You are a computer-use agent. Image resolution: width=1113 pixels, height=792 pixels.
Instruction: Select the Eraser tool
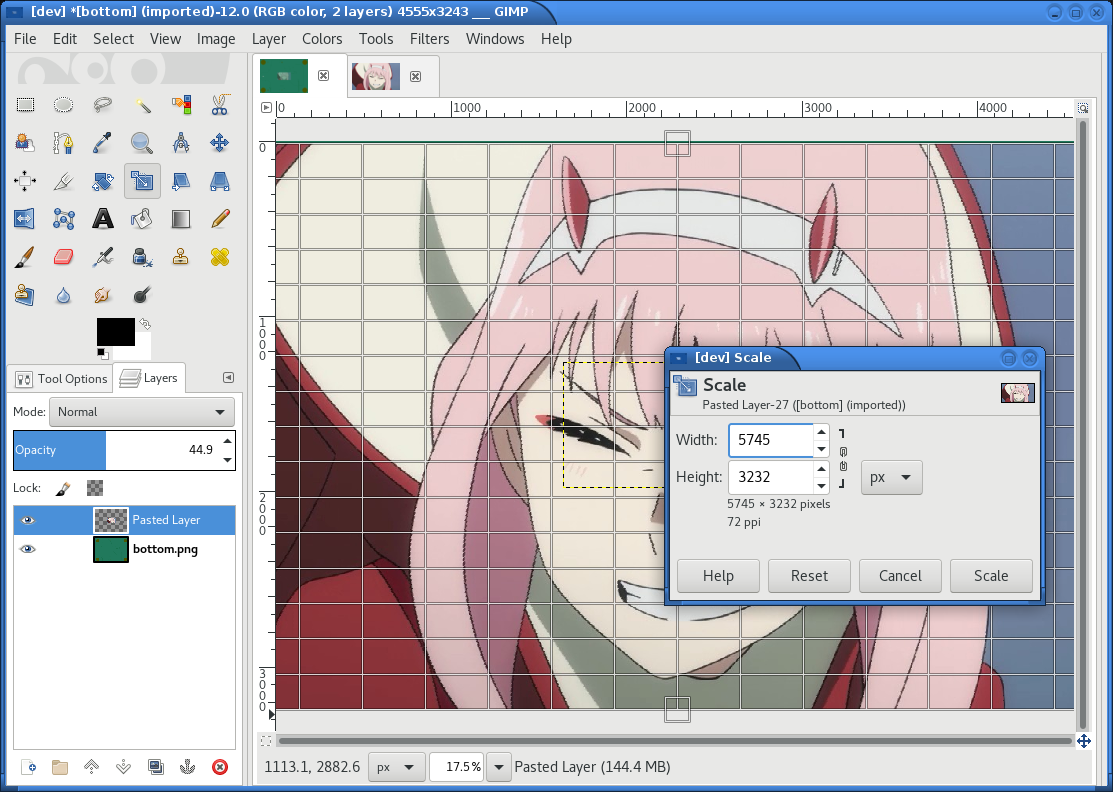(64, 256)
